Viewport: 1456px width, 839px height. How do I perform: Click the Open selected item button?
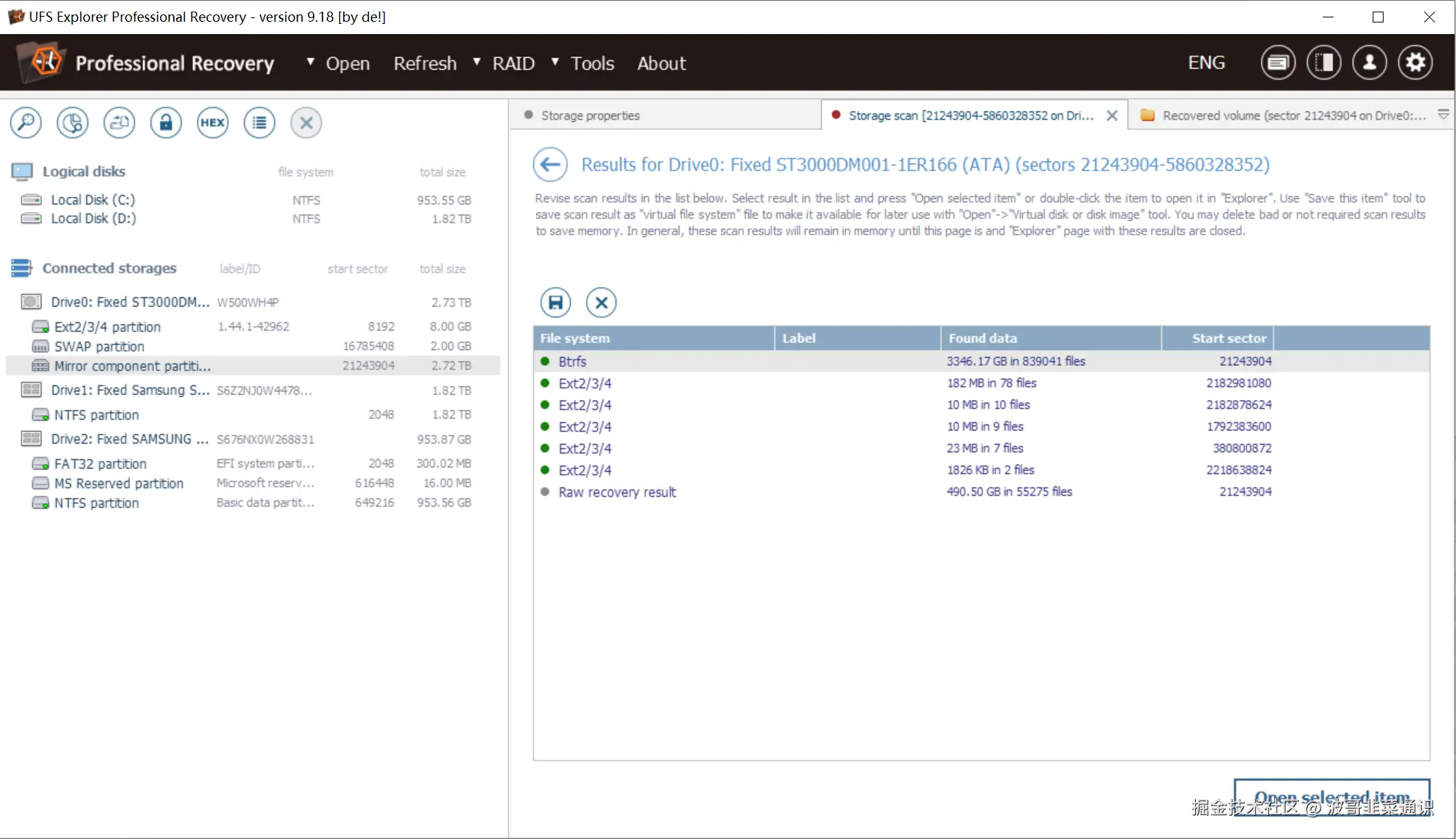(x=1331, y=797)
